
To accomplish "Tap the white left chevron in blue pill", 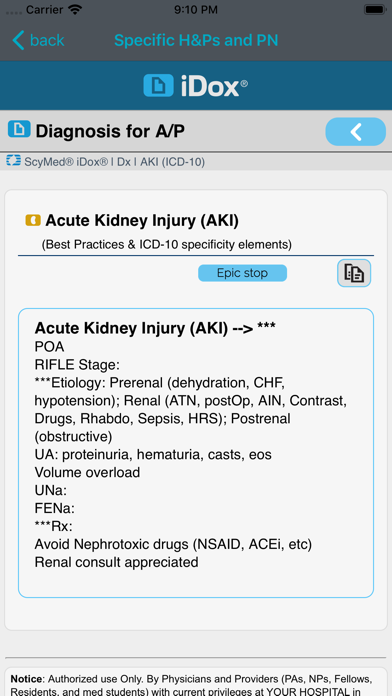I will point(356,132).
